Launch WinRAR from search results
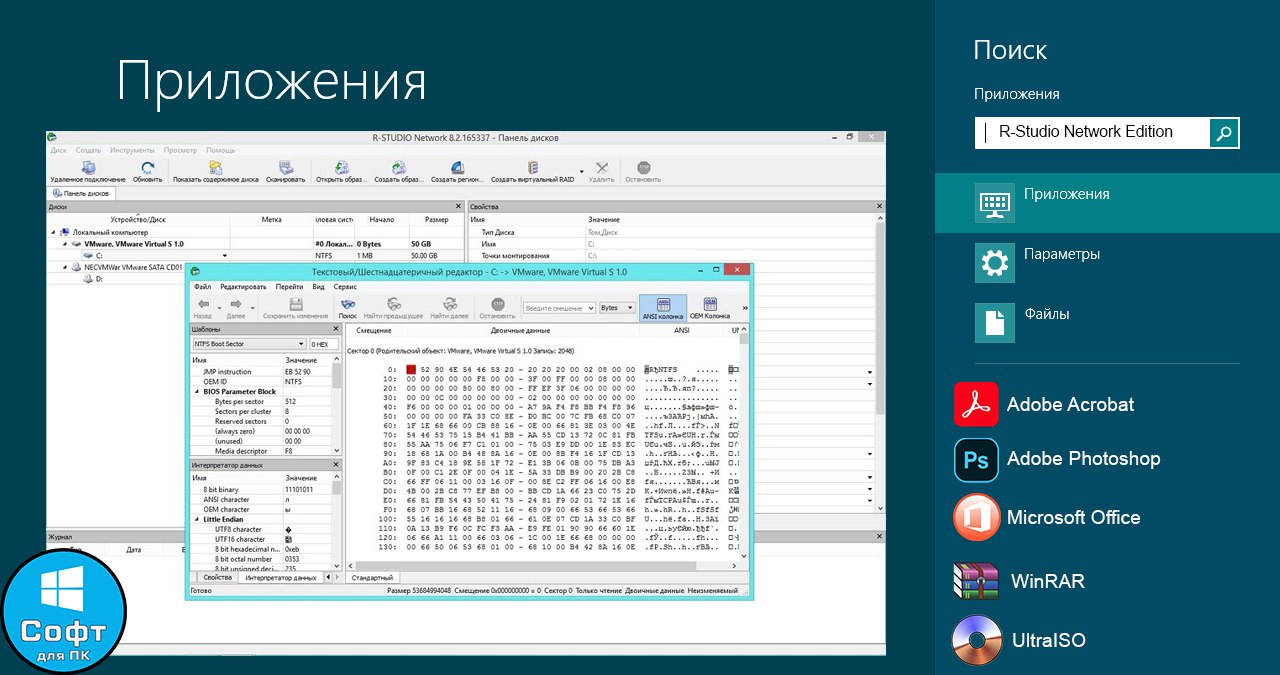Viewport: 1280px width, 675px height. (x=1019, y=581)
